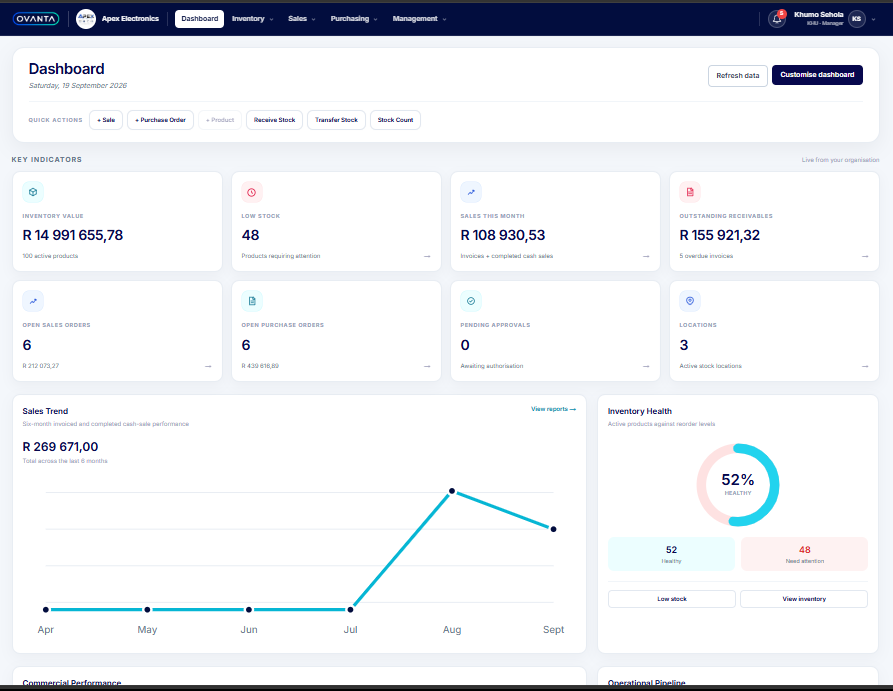Click the Apex Electronics company logo
Image resolution: width=893 pixels, height=691 pixels.
click(x=86, y=19)
